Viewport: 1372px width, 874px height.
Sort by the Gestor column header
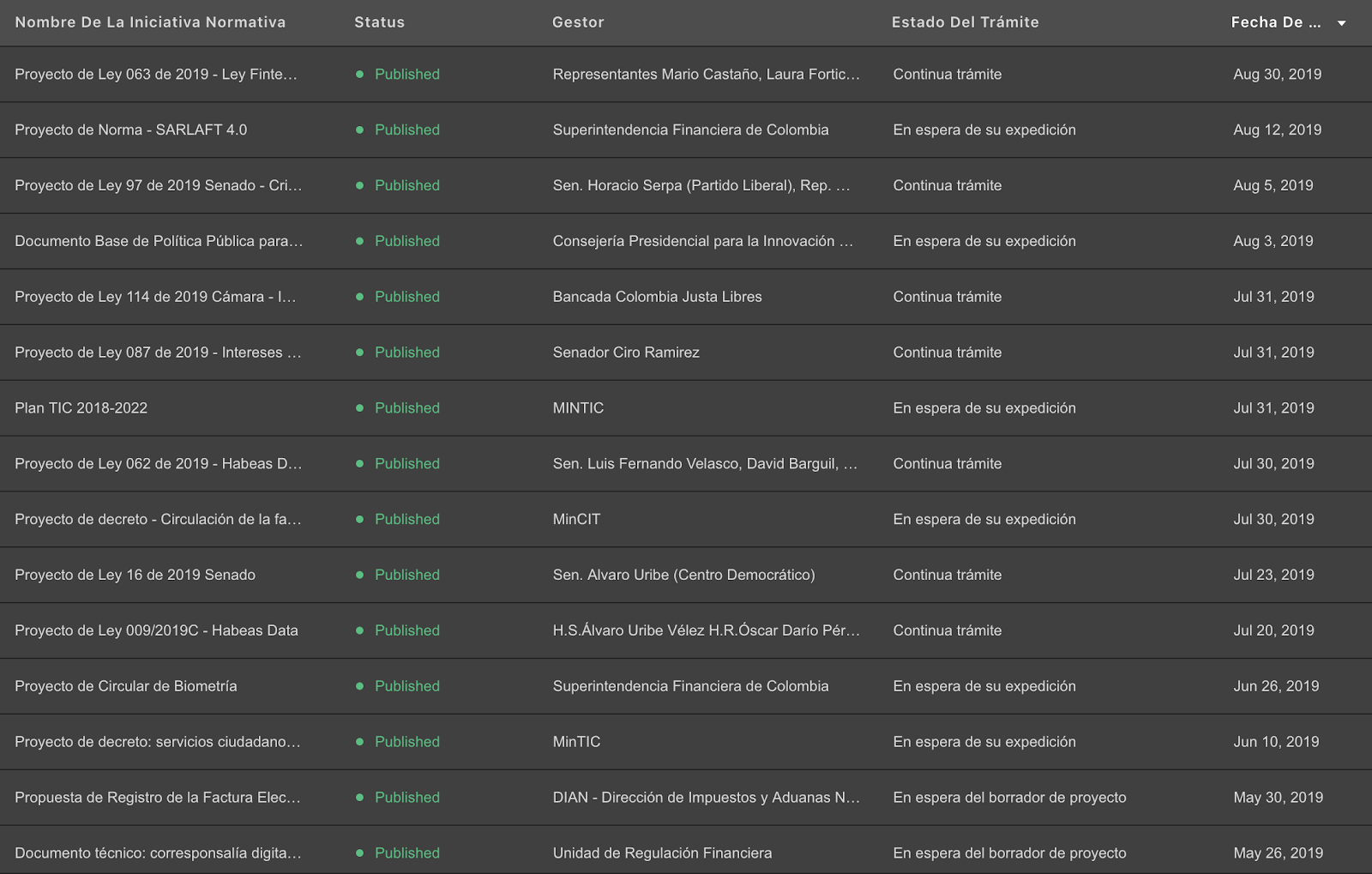pos(578,22)
